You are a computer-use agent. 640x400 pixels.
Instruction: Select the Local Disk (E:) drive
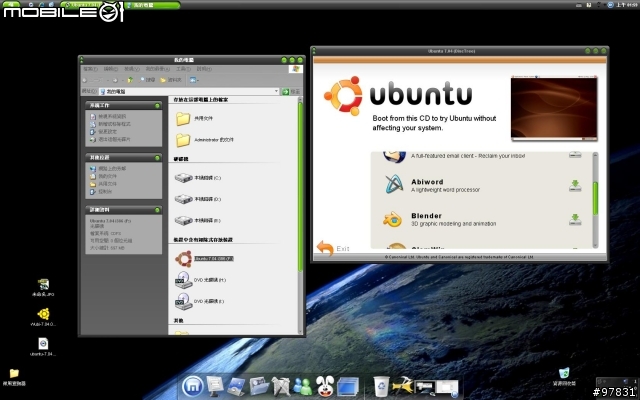point(198,220)
